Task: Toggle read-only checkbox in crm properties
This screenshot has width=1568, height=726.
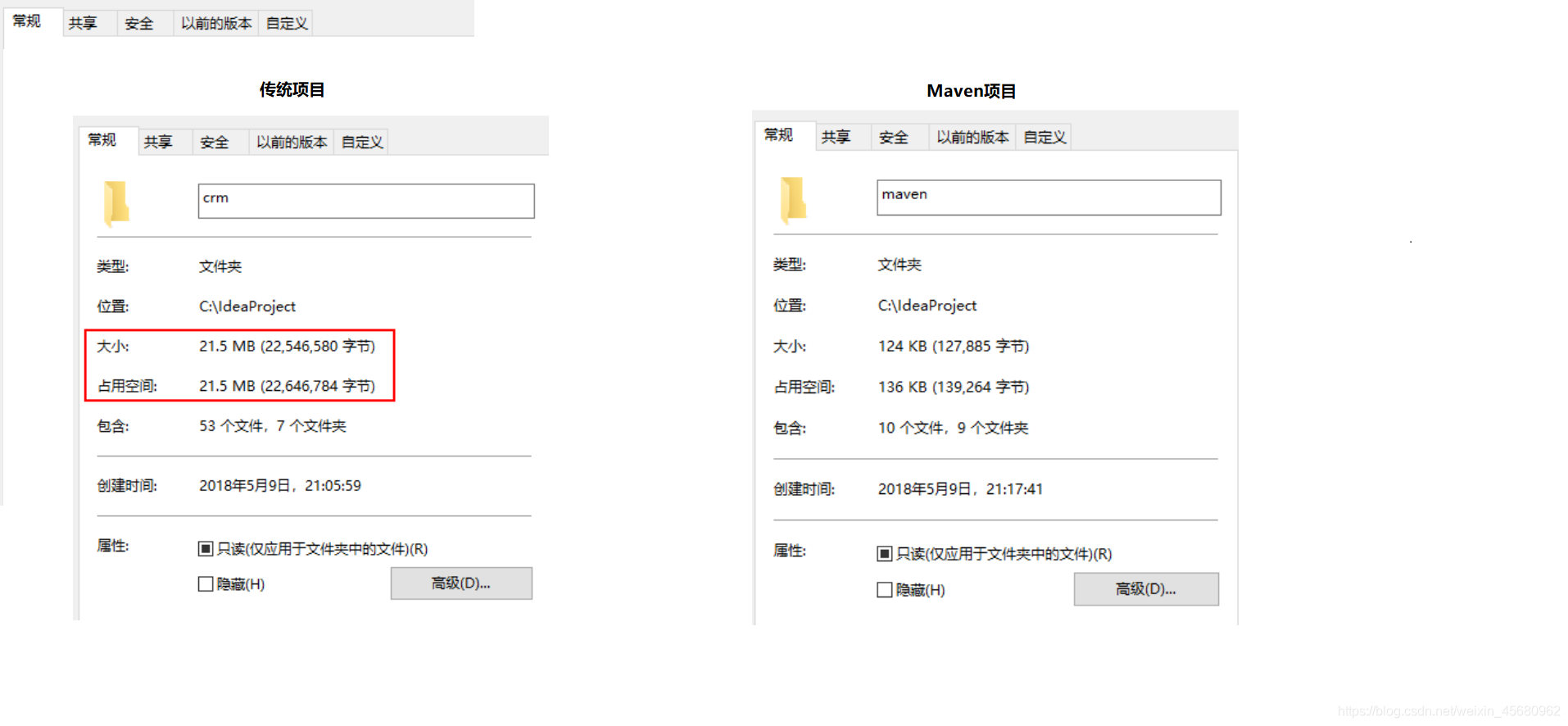Action: (x=206, y=549)
